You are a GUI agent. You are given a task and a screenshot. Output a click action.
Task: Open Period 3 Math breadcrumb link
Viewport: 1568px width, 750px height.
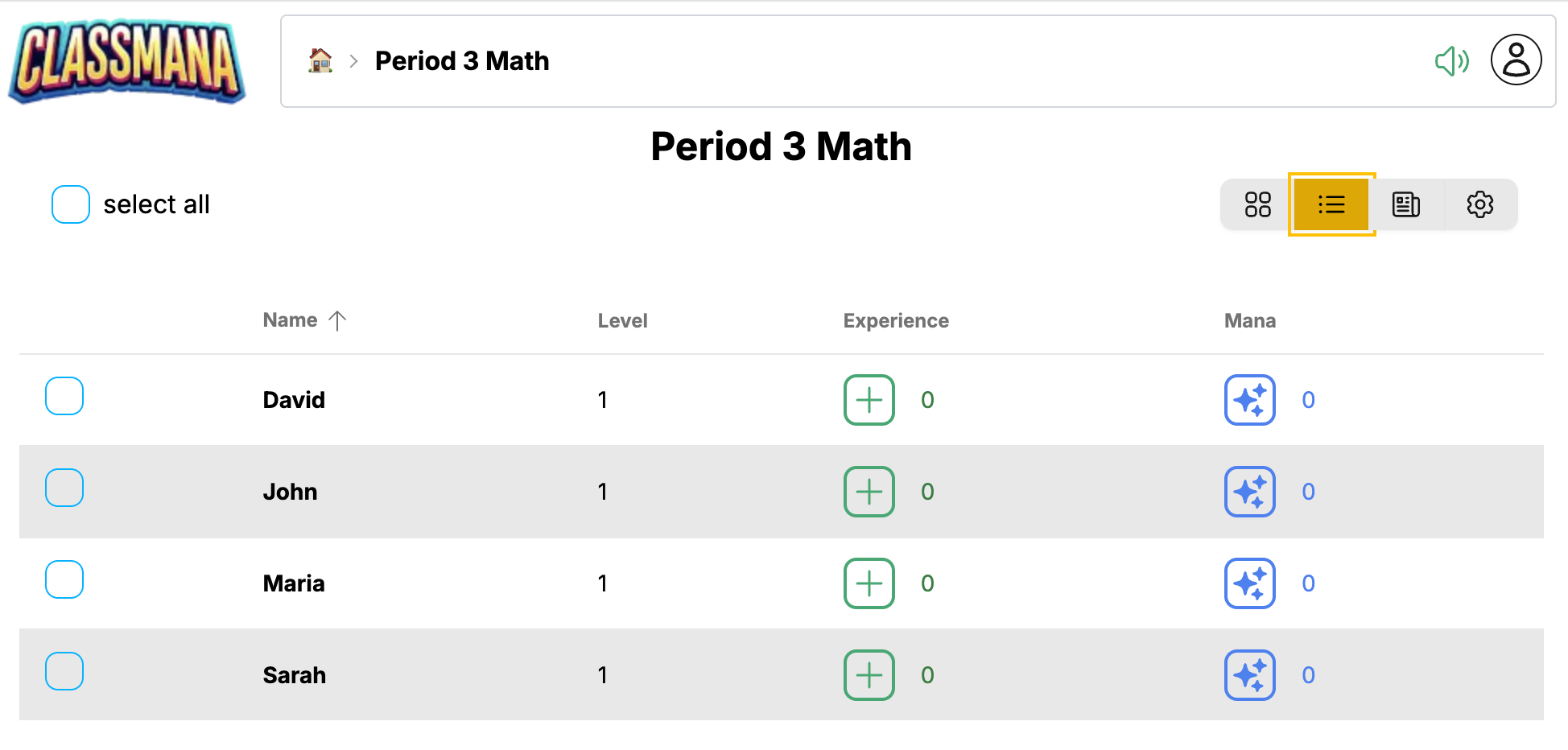[462, 61]
